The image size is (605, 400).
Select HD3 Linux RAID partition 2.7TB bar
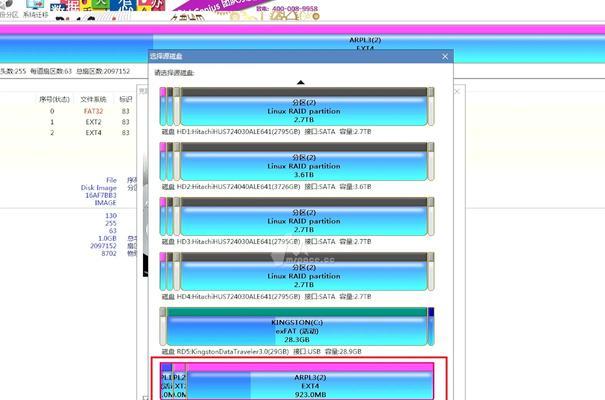tap(304, 217)
